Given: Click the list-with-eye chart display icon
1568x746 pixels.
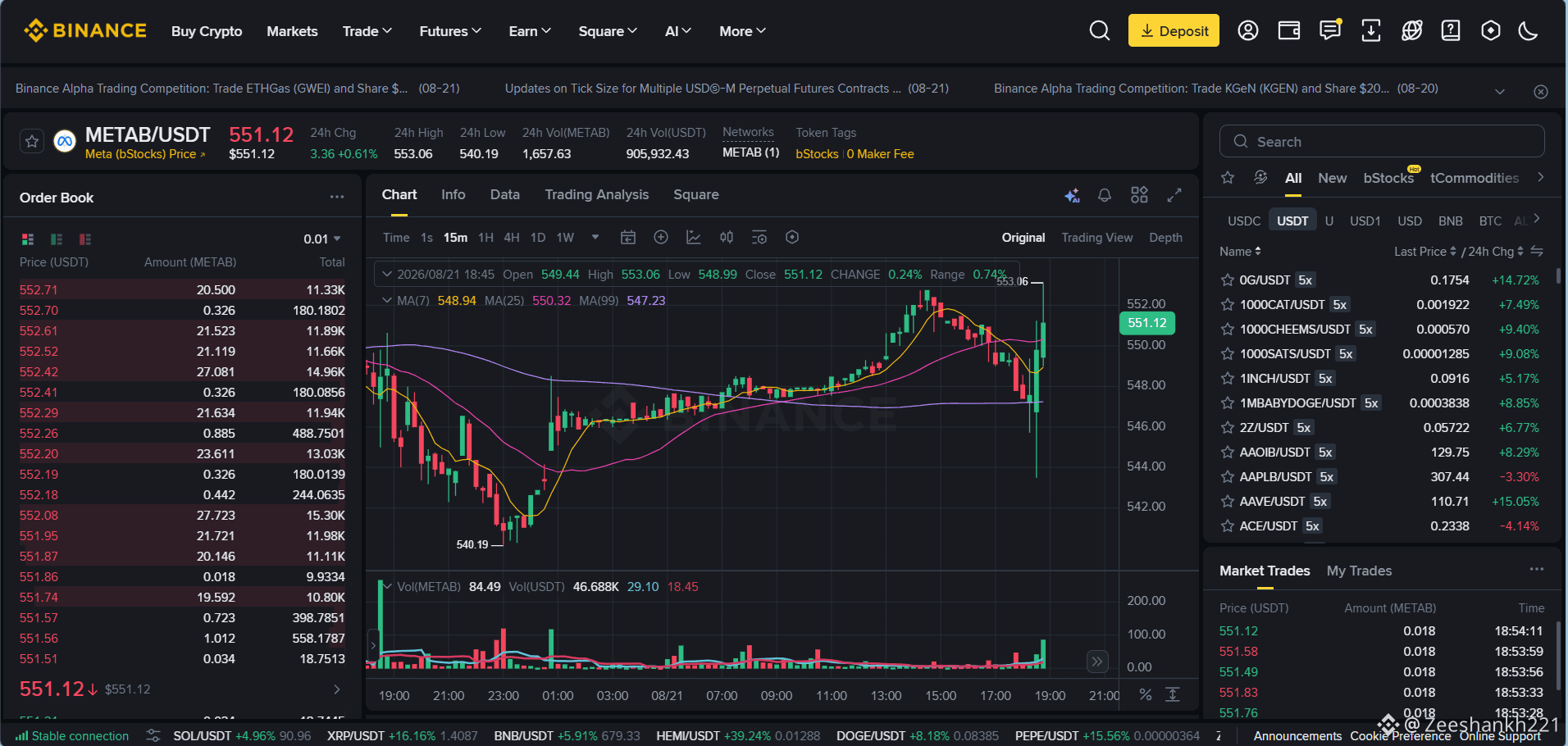Looking at the screenshot, I should (759, 237).
